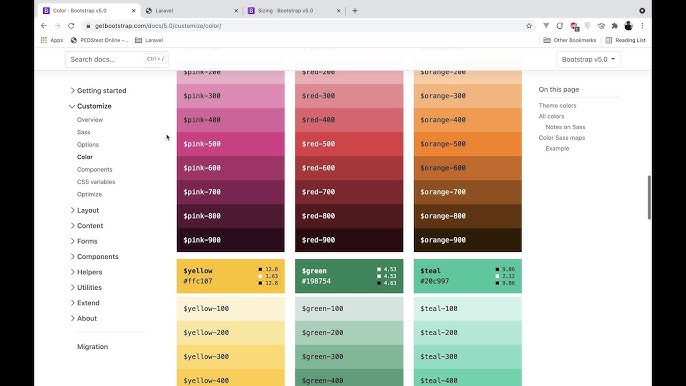The image size is (686, 386).
Task: Open the Bootstrap v5.0 version dropdown
Action: click(588, 59)
